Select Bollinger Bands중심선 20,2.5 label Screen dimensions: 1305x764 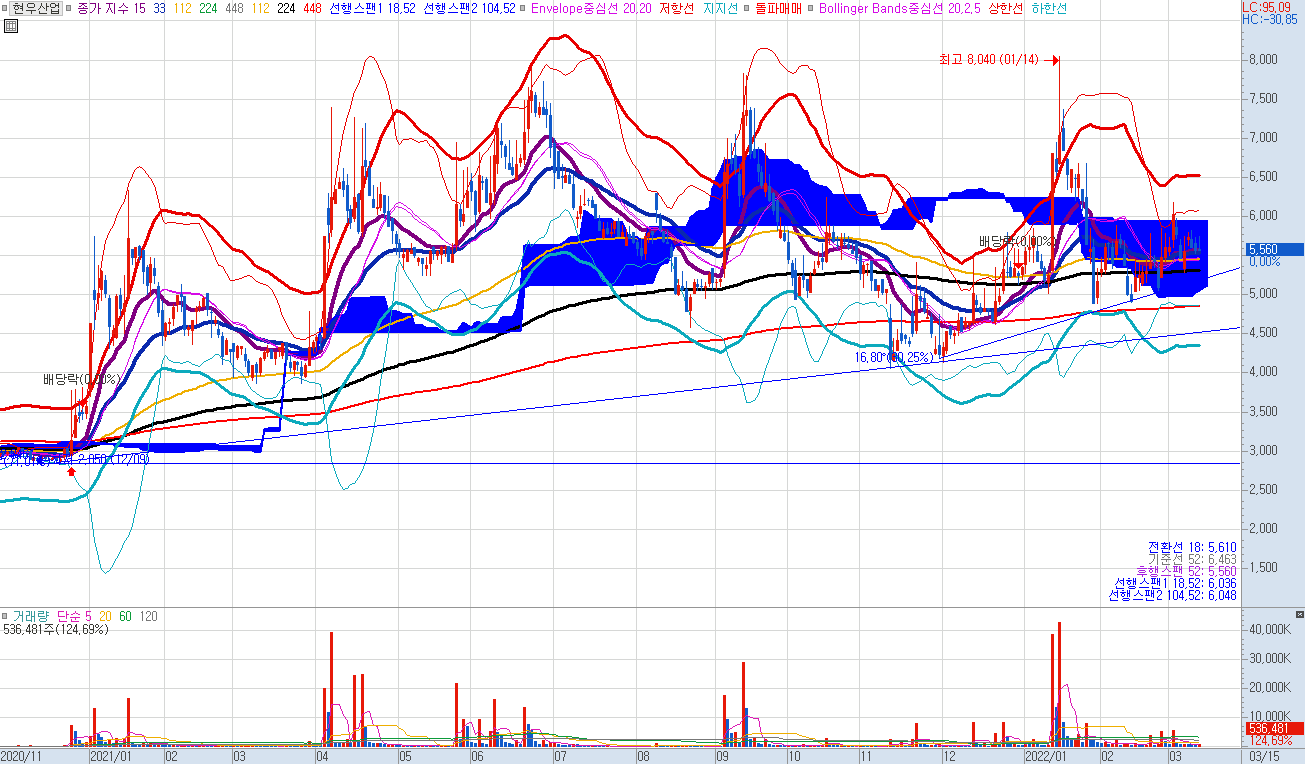pyautogui.click(x=898, y=8)
